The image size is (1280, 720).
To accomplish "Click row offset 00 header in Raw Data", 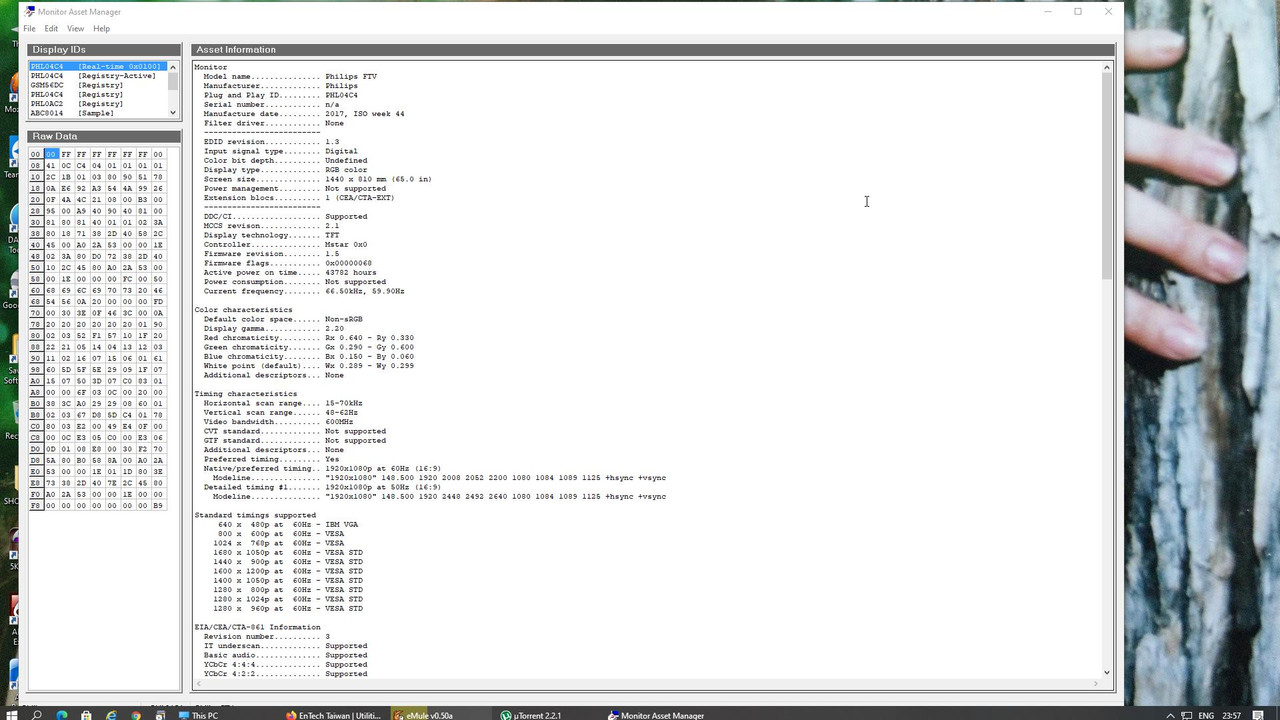I will coord(36,155).
